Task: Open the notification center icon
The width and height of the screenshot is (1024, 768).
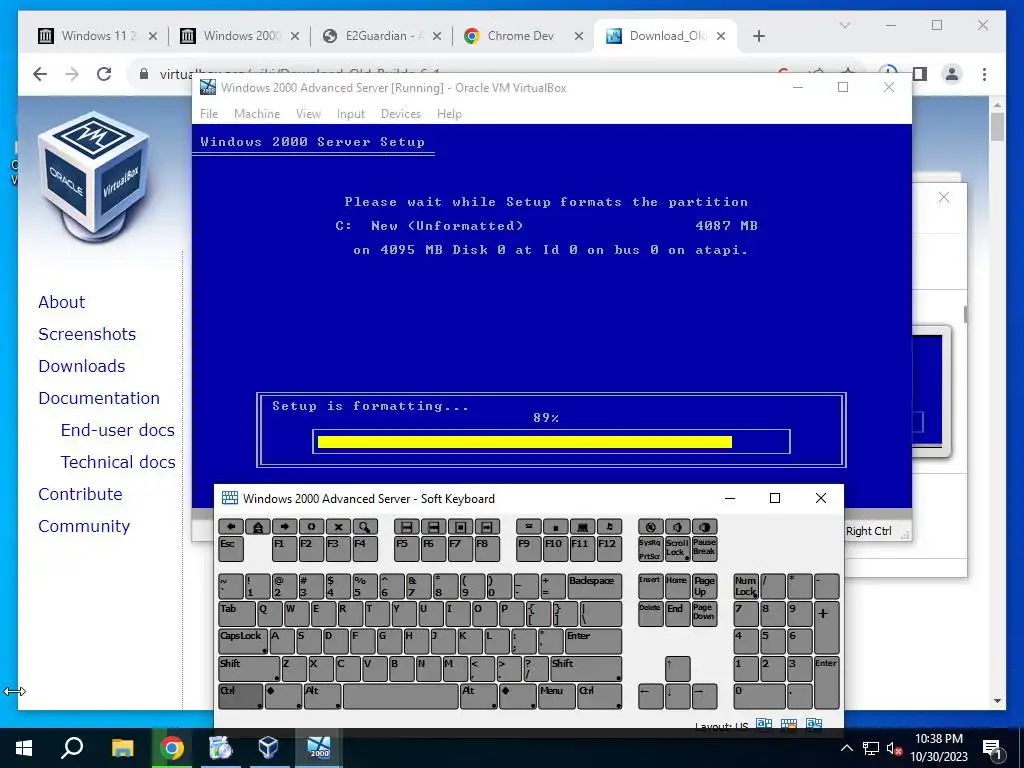Action: (x=993, y=748)
